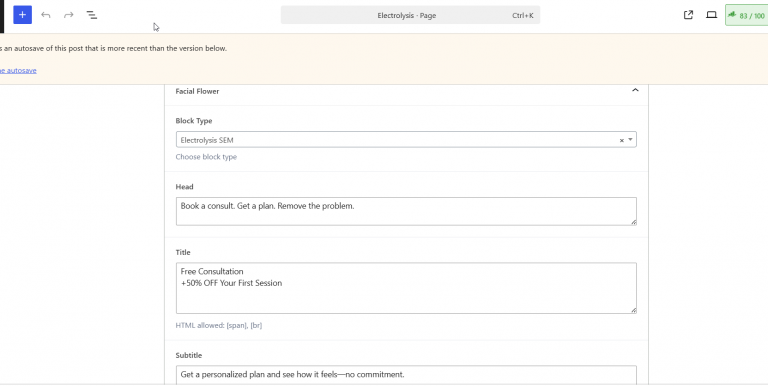Open the block inserter plus button
The image size is (768, 386).
23,15
